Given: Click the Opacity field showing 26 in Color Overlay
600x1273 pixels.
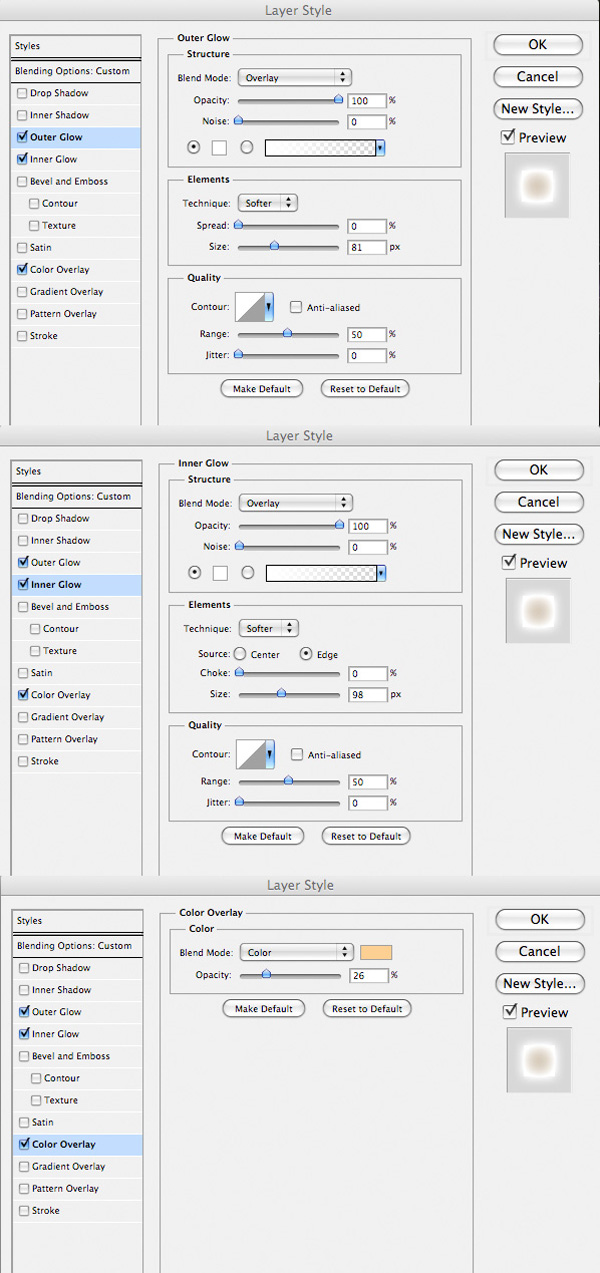Looking at the screenshot, I should 369,975.
